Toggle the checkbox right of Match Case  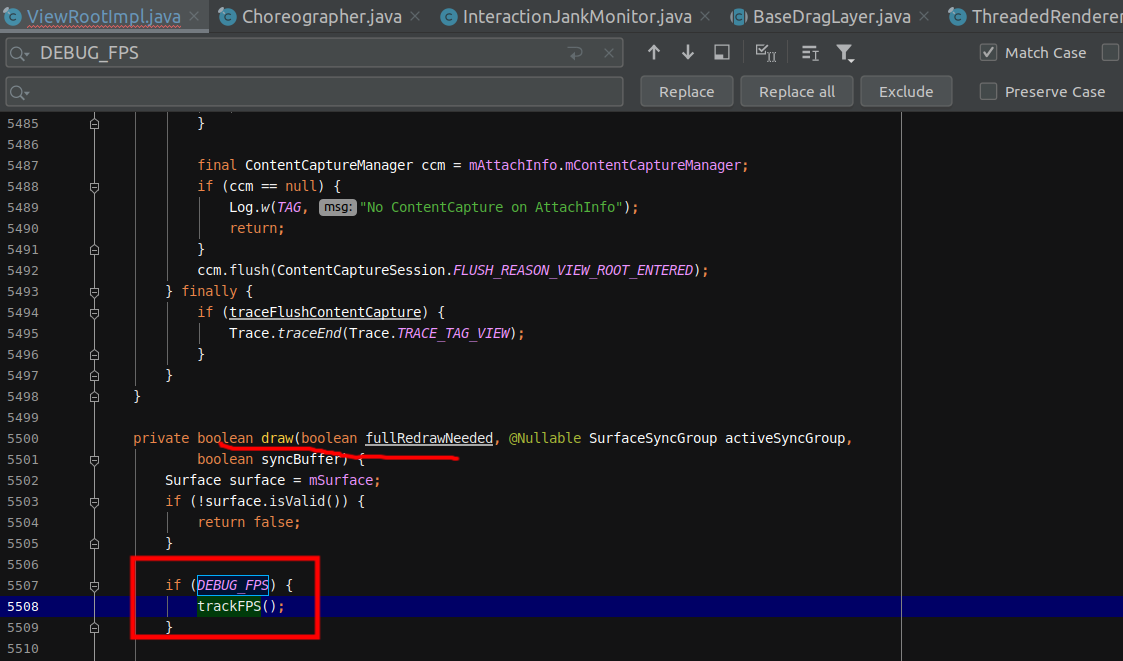click(x=1112, y=52)
